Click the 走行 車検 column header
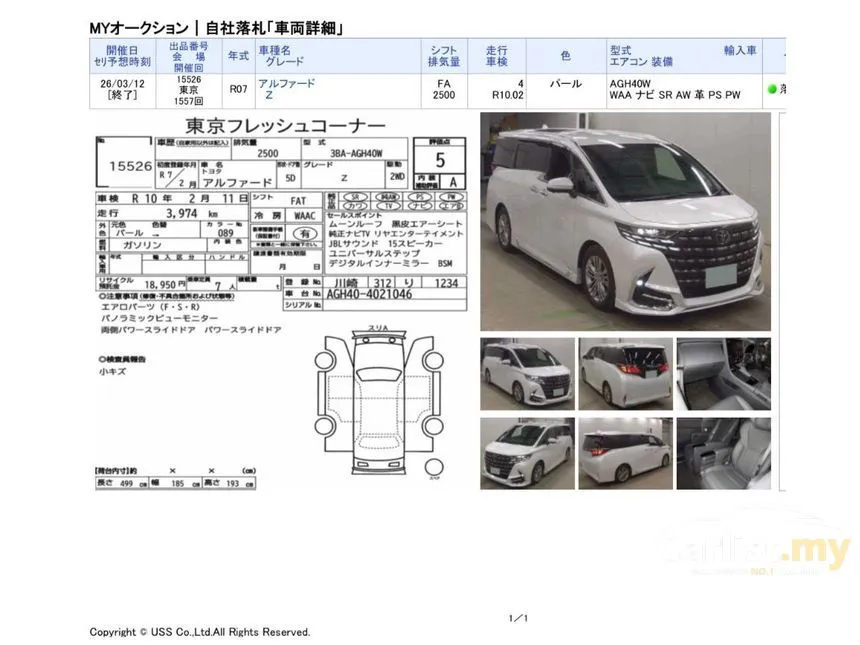The height and width of the screenshot is (645, 860). coord(496,56)
